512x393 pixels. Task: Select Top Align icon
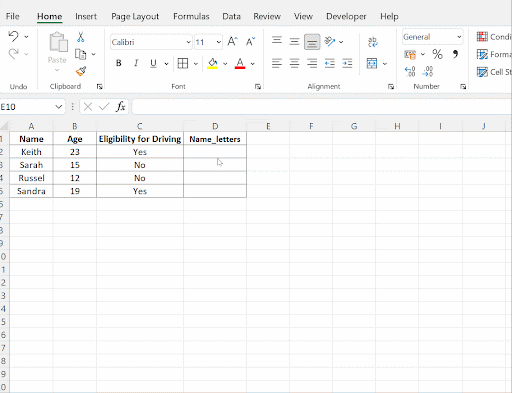(277, 40)
